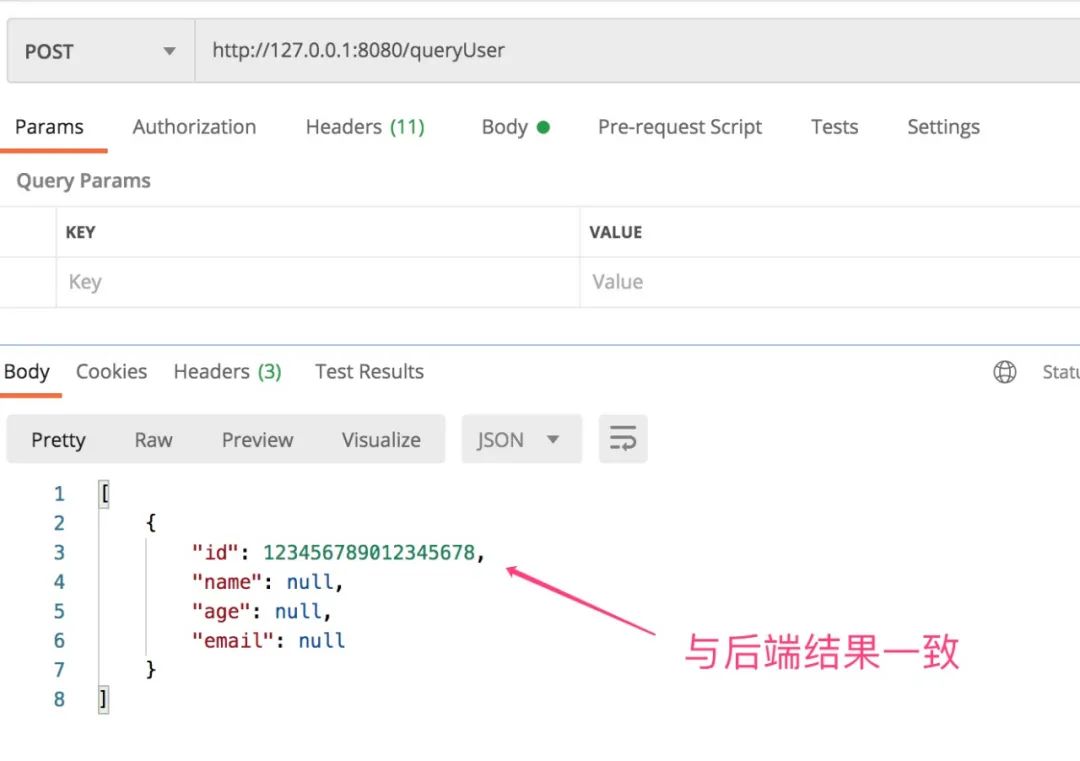Click the wrap lines icon

[x=623, y=439]
